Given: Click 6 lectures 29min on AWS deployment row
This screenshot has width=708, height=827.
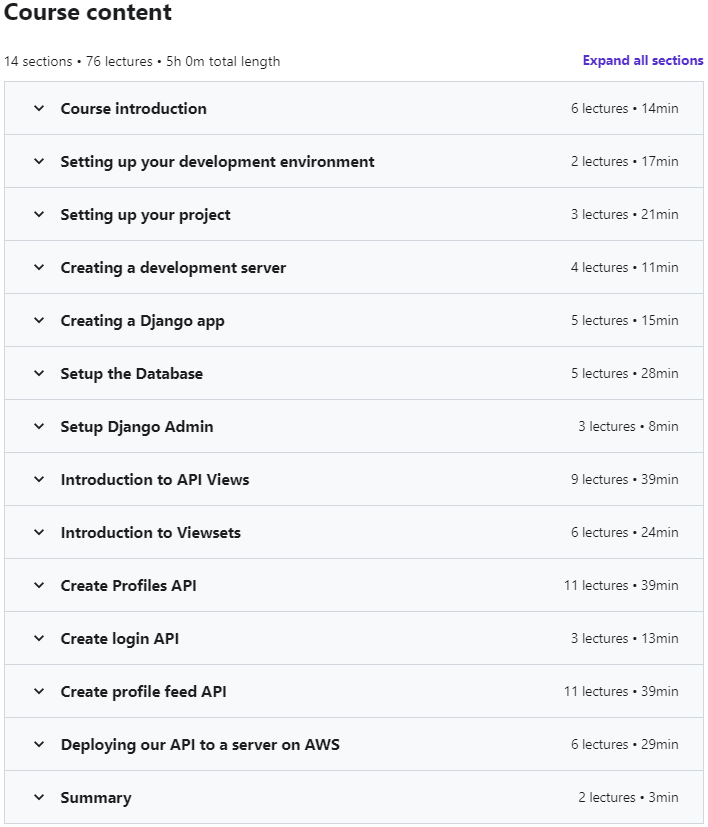Looking at the screenshot, I should click(x=625, y=745).
